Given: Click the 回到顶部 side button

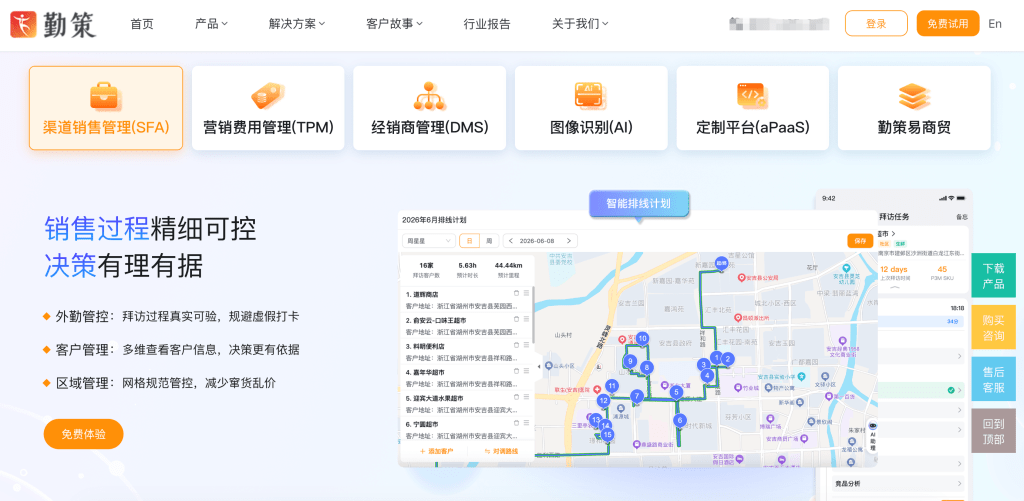Looking at the screenshot, I should (993, 431).
